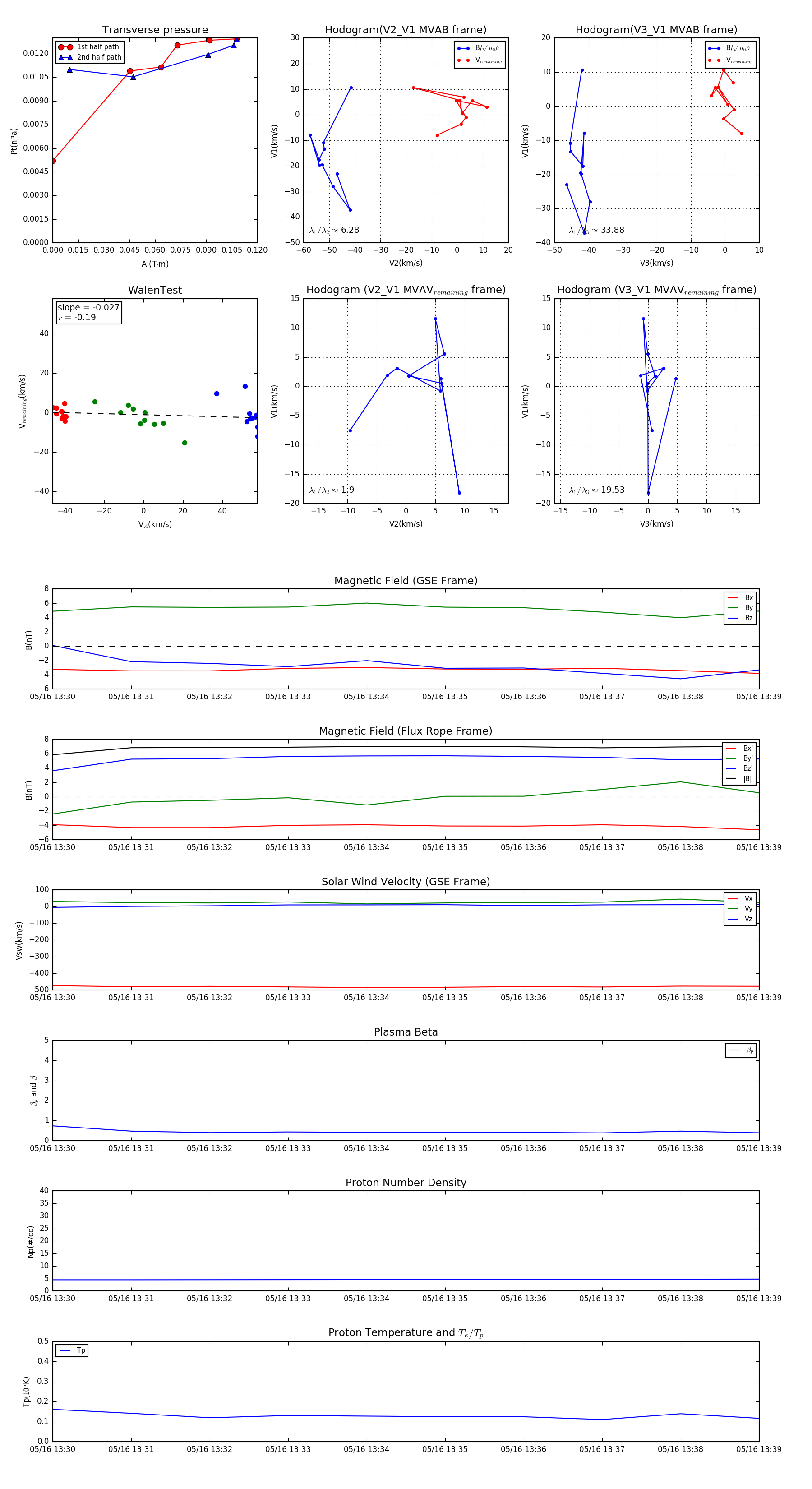Click the '05/16 13:34' tick under the Proton Temperature plot
Image resolution: width=812 pixels, height=1489 pixels.
[x=366, y=1449]
